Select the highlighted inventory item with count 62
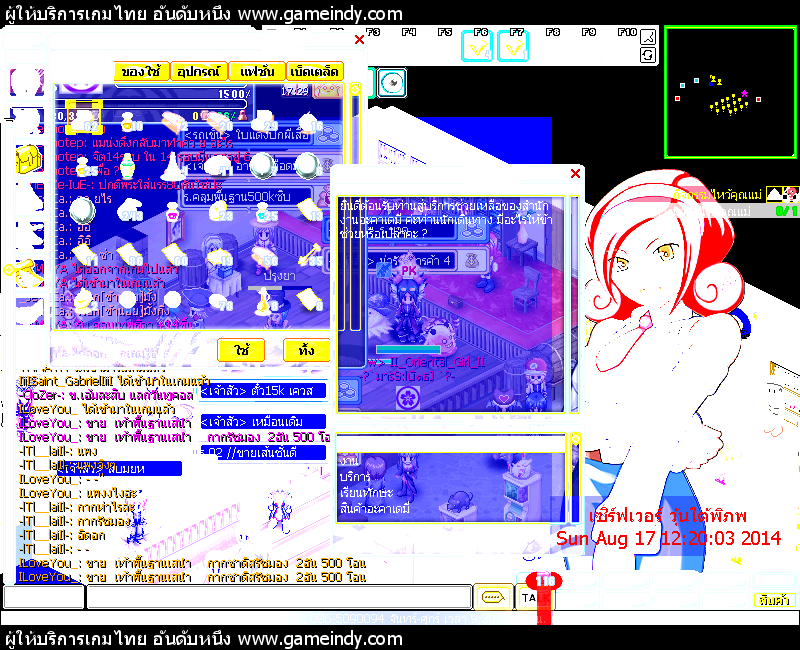The image size is (800, 650). coord(84,118)
